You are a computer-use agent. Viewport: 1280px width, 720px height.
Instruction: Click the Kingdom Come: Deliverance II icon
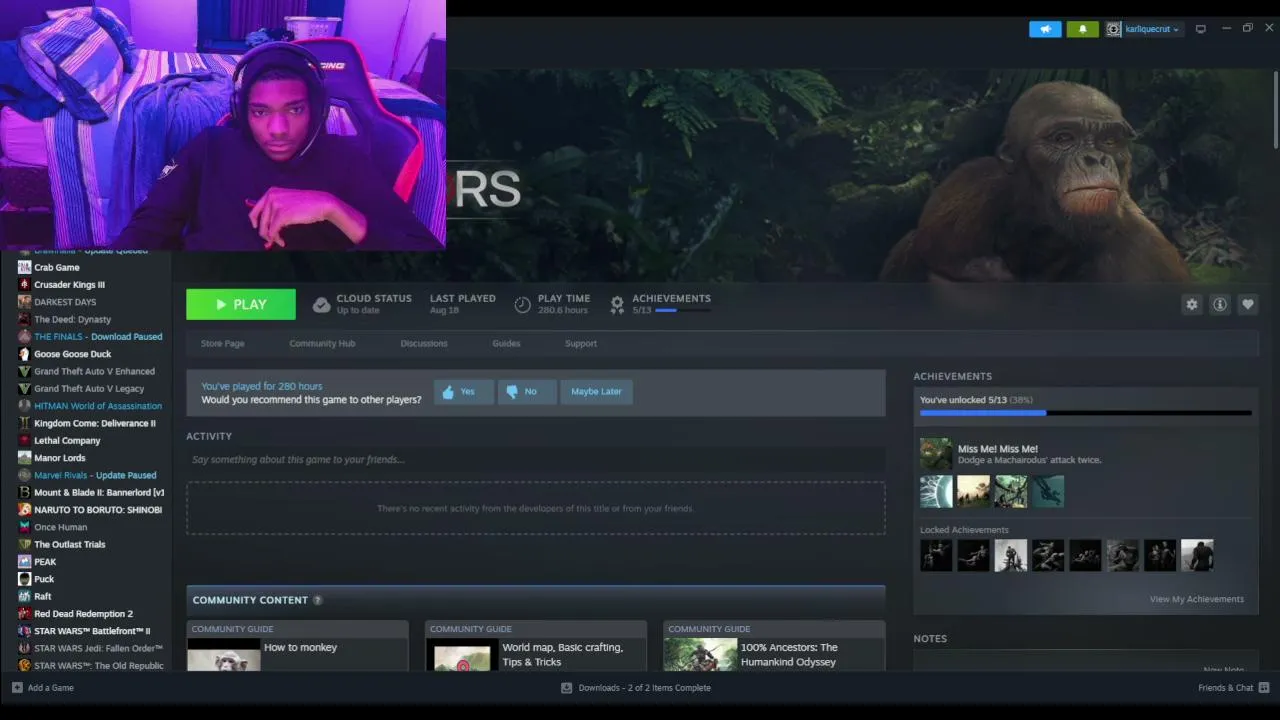(24, 423)
